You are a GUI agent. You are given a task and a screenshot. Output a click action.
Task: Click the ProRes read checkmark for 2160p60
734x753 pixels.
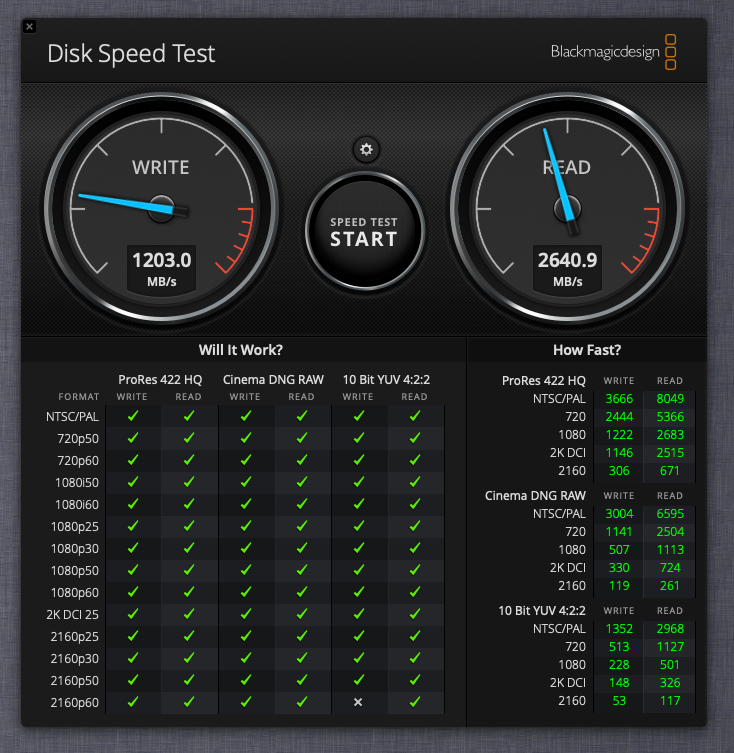pyautogui.click(x=189, y=702)
